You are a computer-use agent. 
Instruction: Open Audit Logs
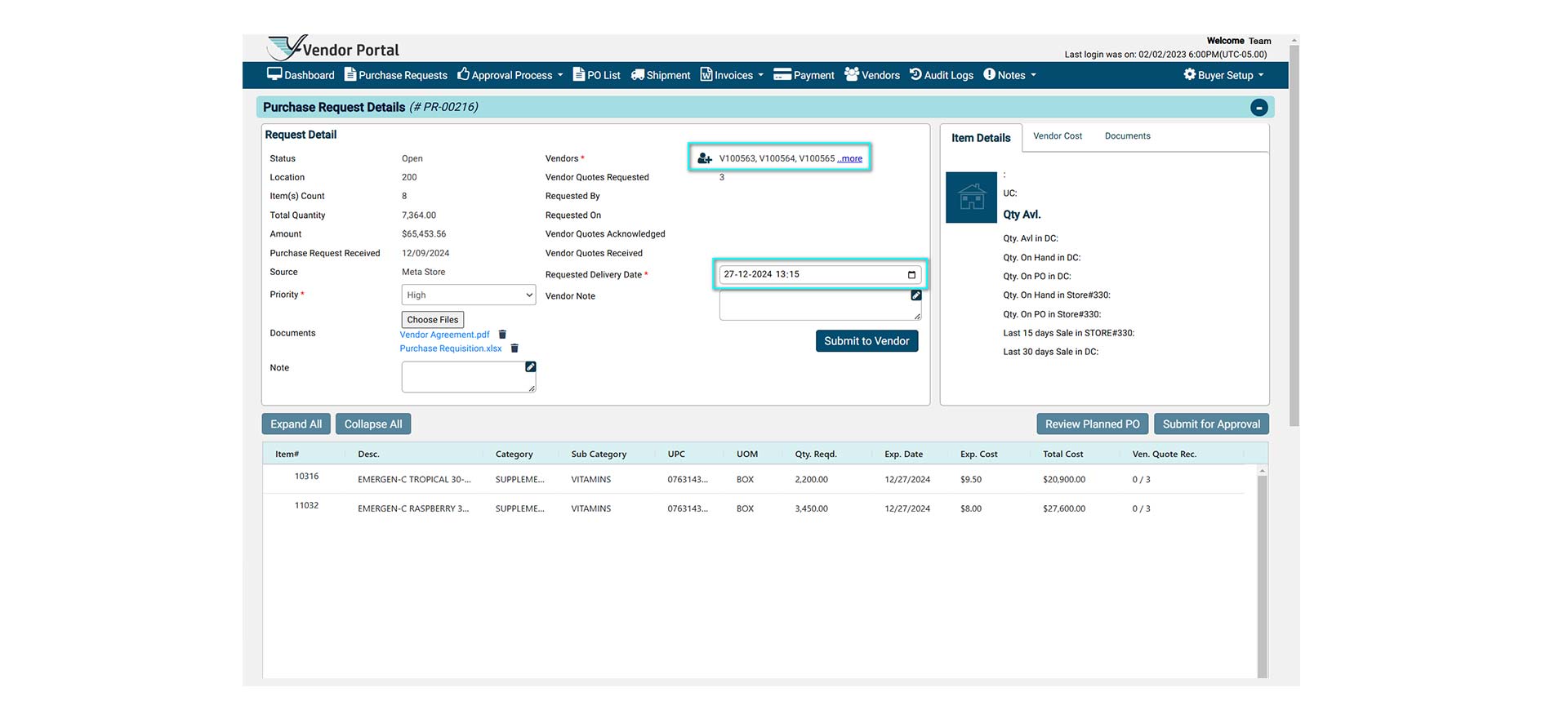(x=942, y=75)
